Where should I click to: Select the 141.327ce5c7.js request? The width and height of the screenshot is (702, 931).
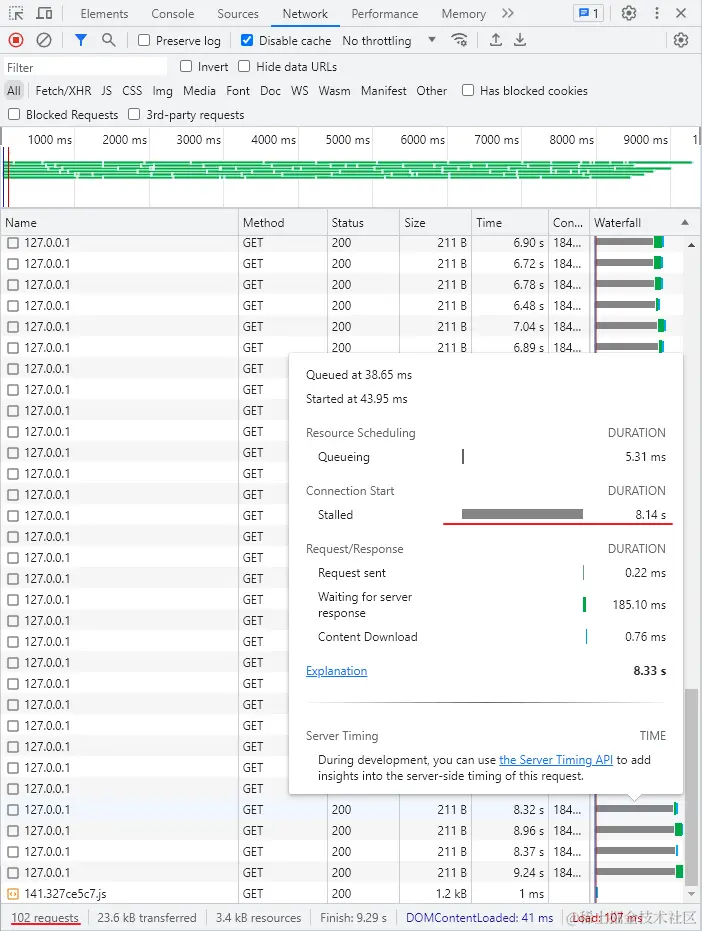point(65,894)
